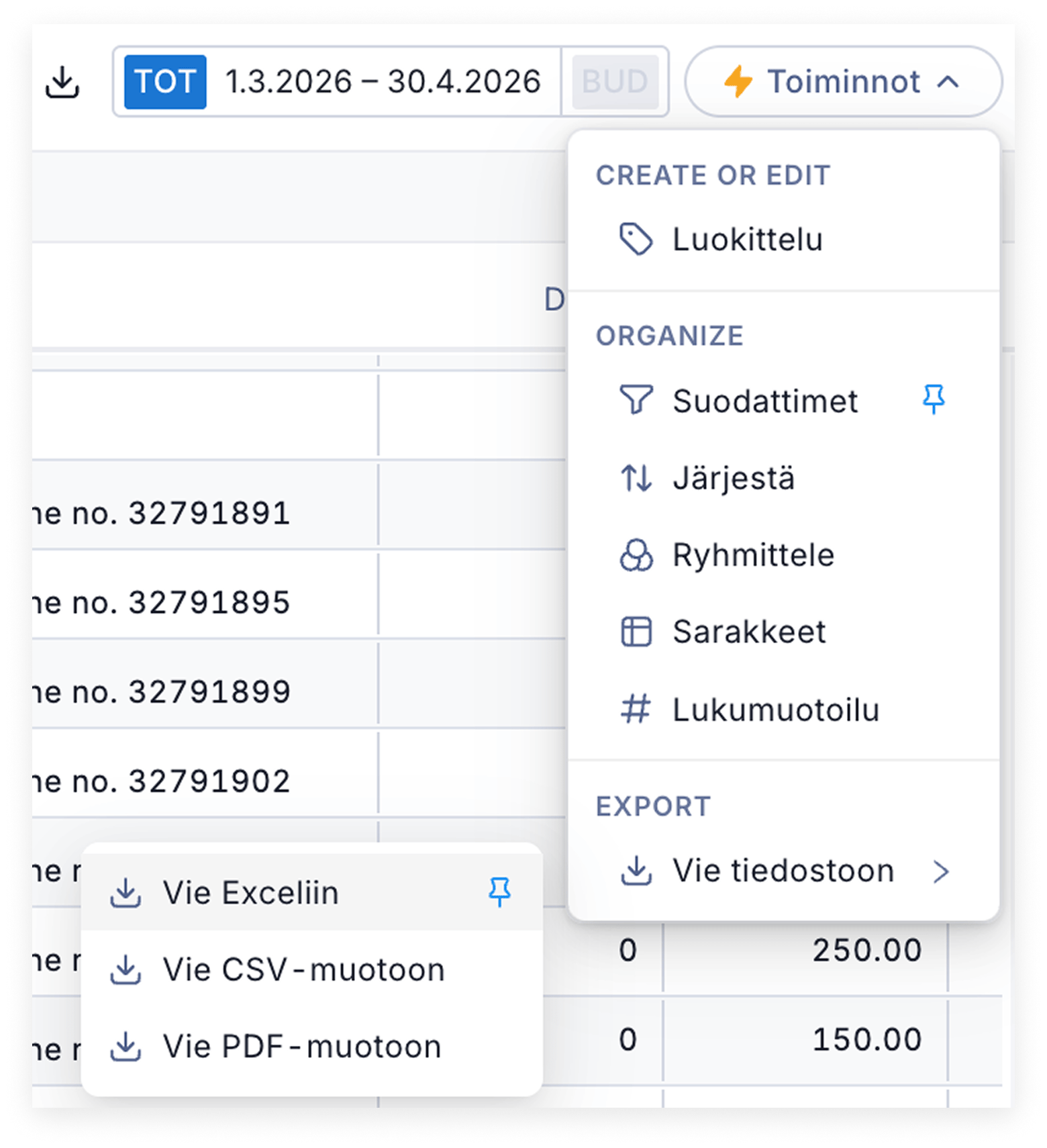Toggle the pin on Suodattimet
The image size is (1047, 1148).
[934, 400]
